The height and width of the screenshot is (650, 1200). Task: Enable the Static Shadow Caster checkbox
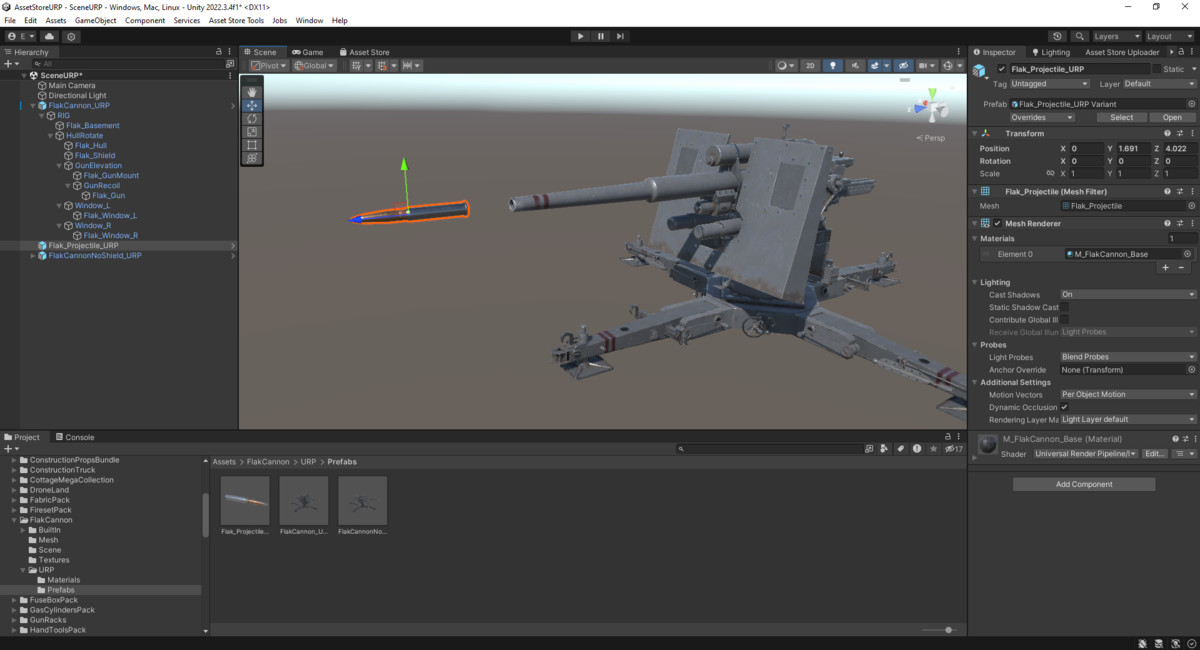point(1065,307)
